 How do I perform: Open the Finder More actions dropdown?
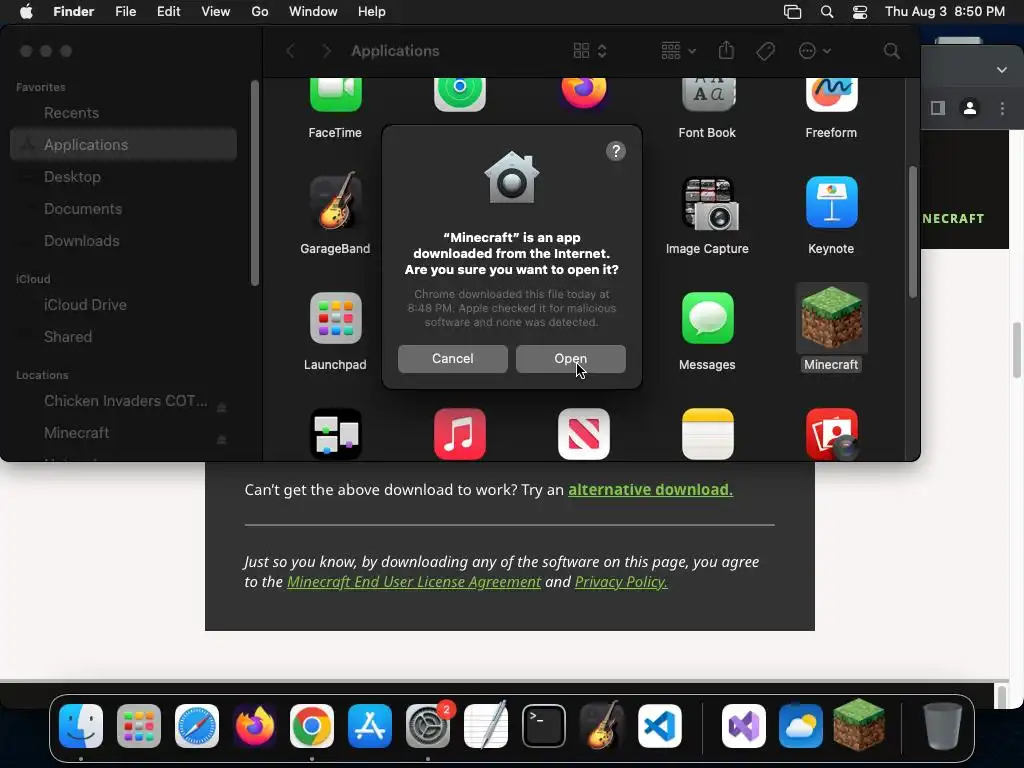tap(814, 51)
